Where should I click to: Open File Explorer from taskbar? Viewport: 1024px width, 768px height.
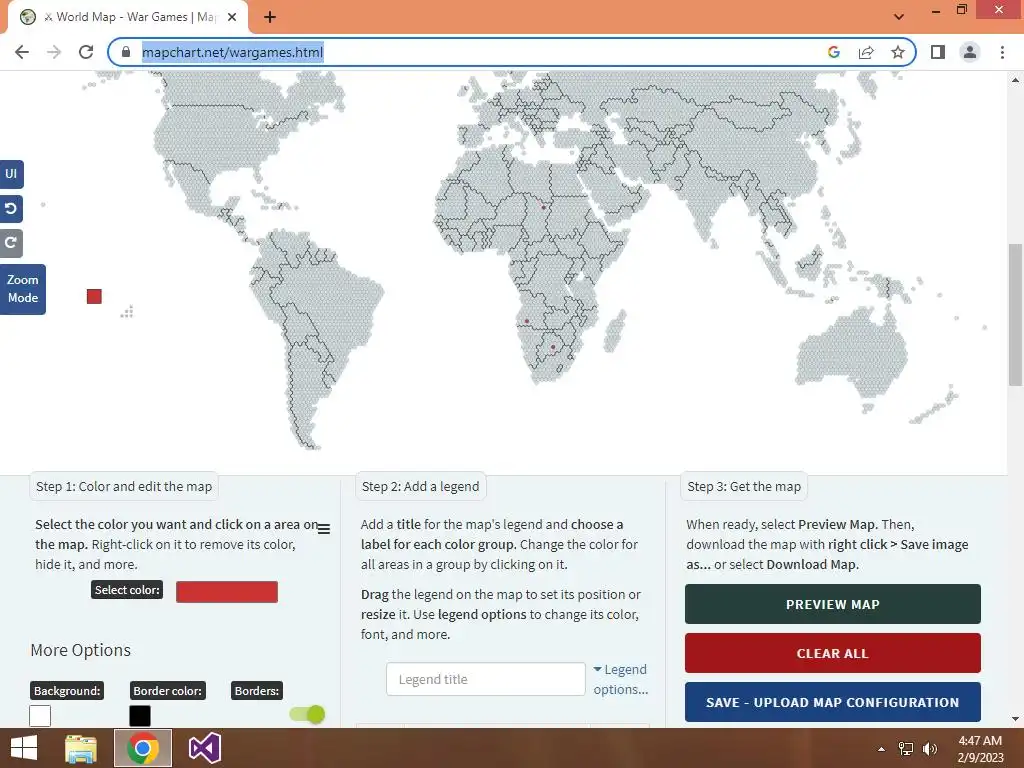81,748
